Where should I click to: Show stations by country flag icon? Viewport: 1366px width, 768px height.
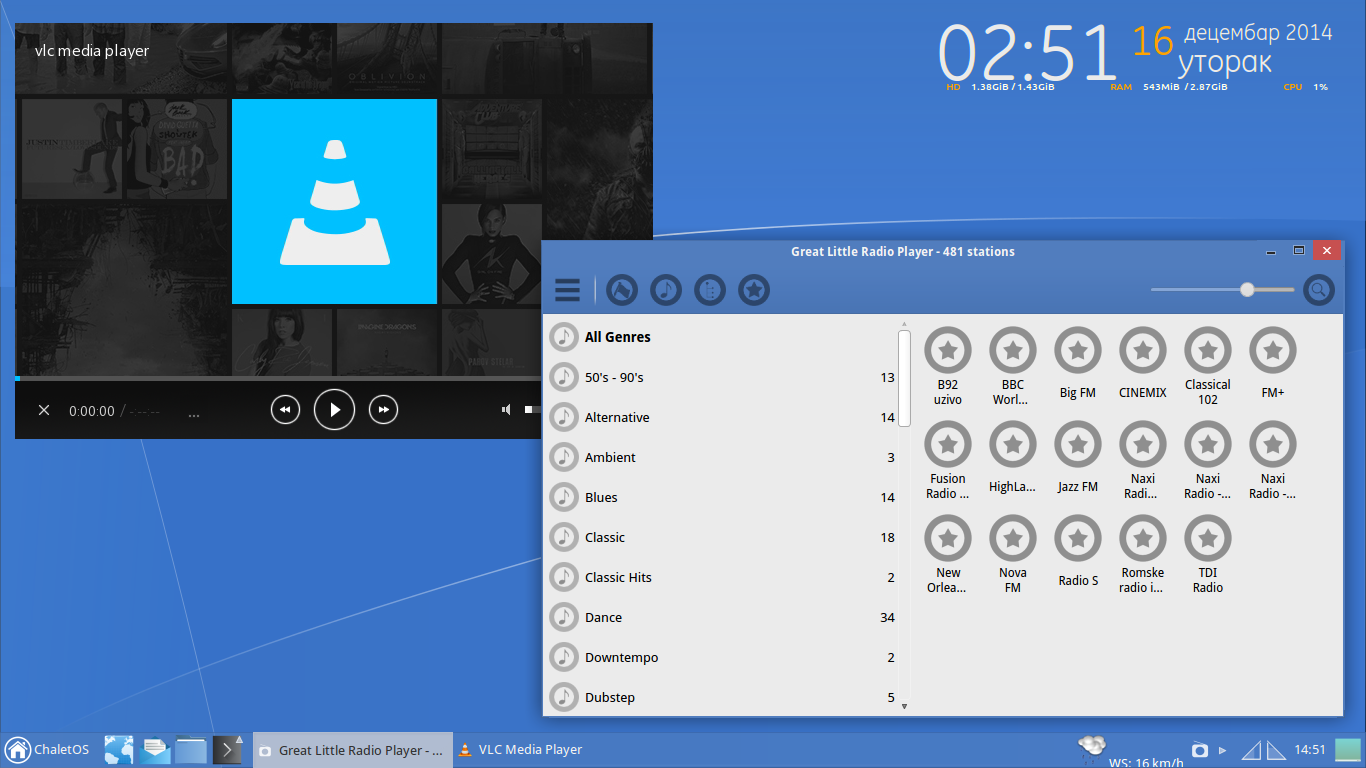pyautogui.click(x=622, y=290)
